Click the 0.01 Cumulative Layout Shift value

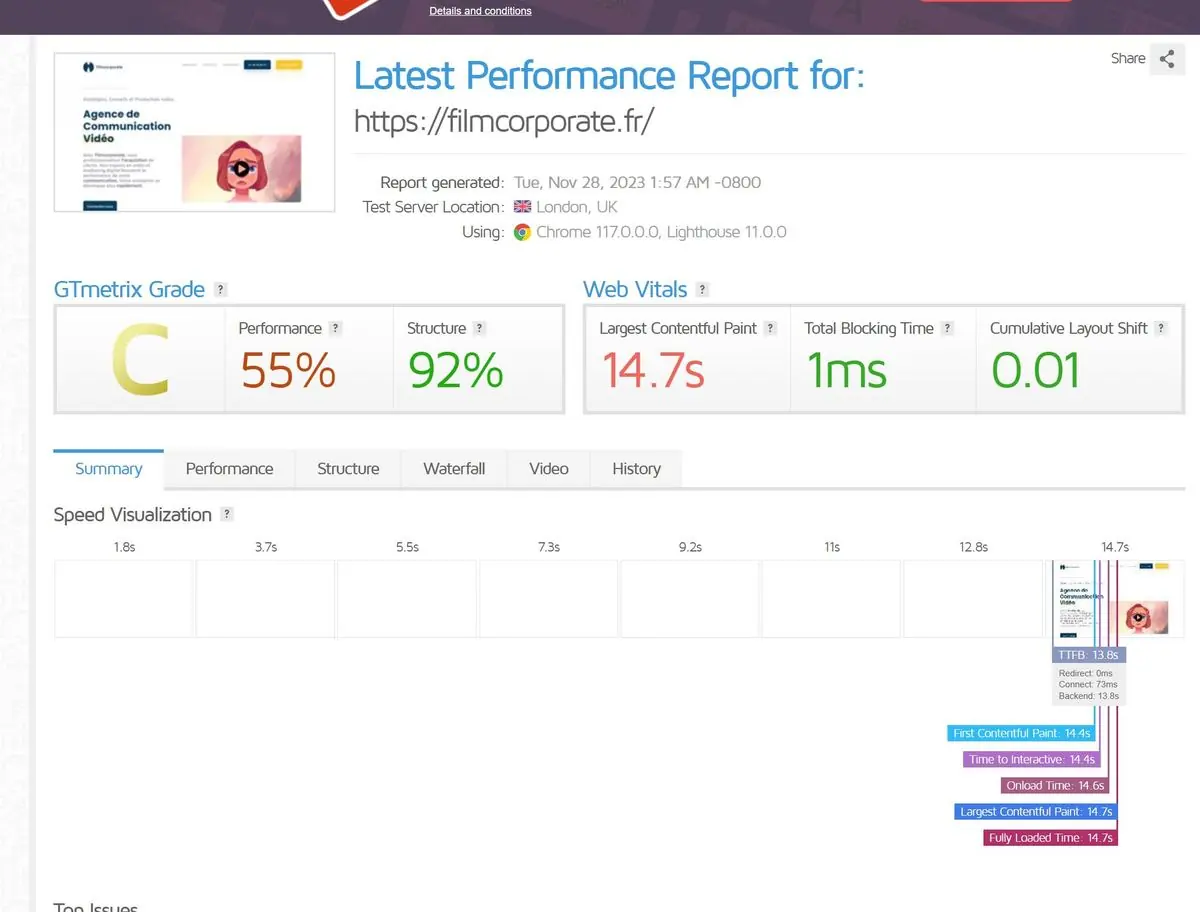pyautogui.click(x=1036, y=371)
